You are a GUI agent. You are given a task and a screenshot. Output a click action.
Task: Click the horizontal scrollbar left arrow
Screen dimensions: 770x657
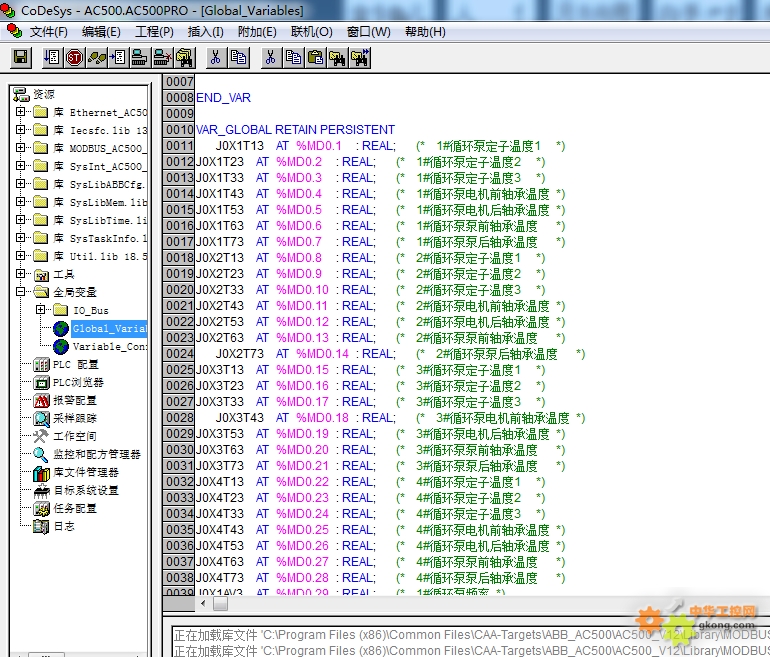coord(203,603)
